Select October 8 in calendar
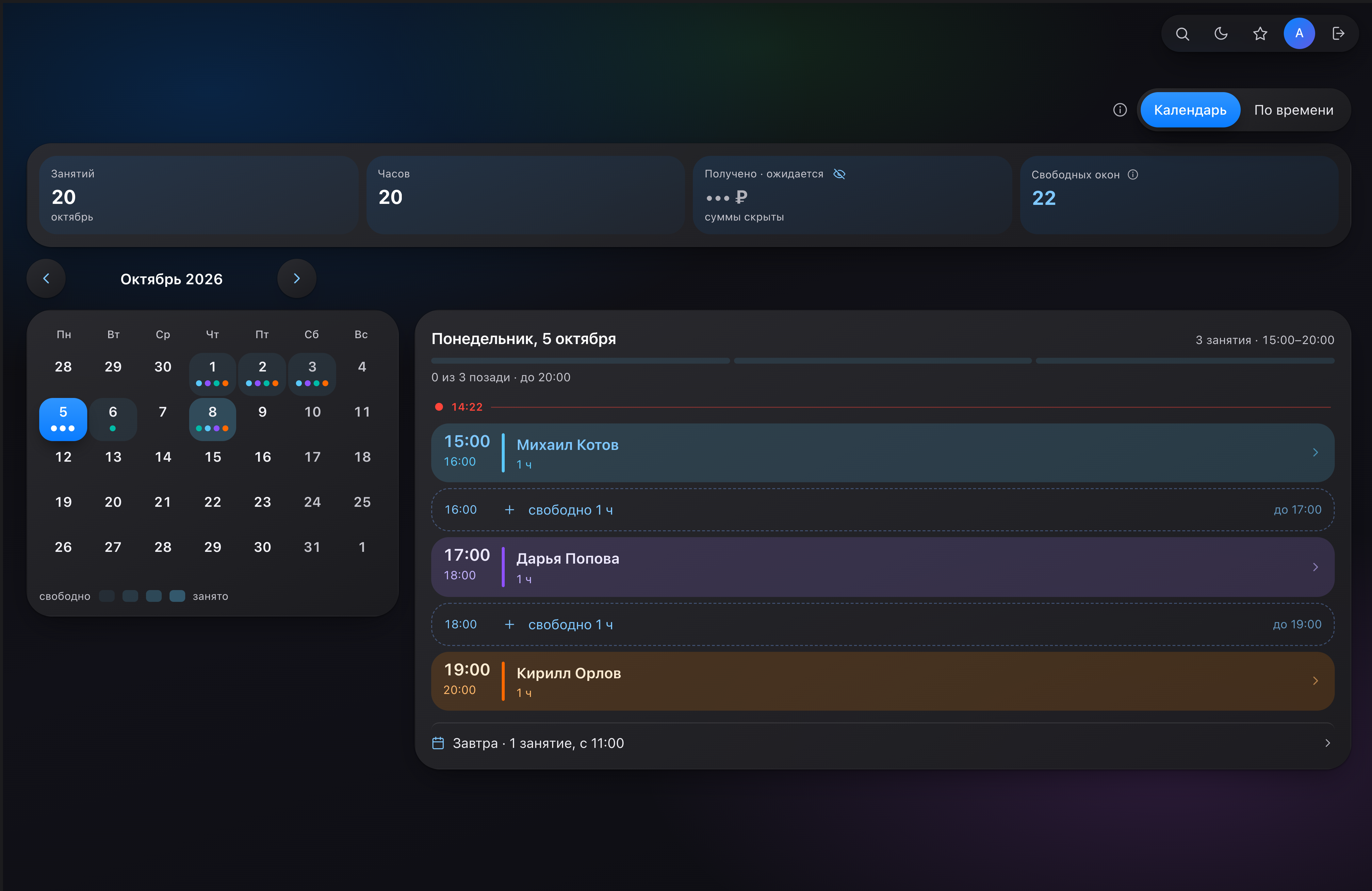Image resolution: width=1372 pixels, height=891 pixels. coord(213,419)
